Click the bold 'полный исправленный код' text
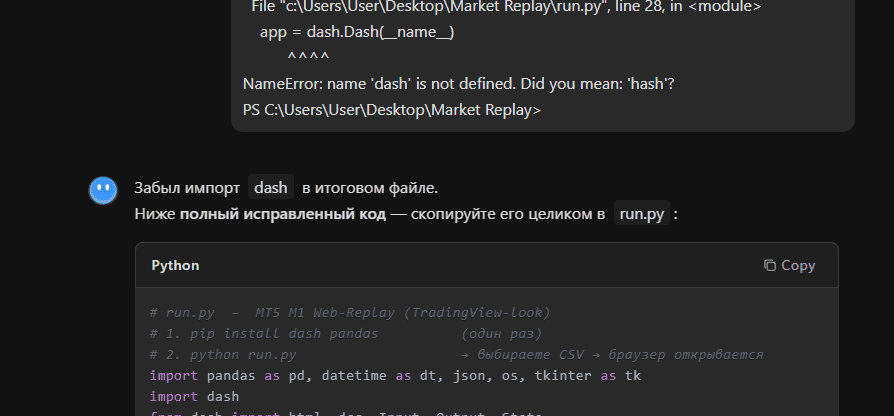Image resolution: width=894 pixels, height=416 pixels. coord(282,213)
